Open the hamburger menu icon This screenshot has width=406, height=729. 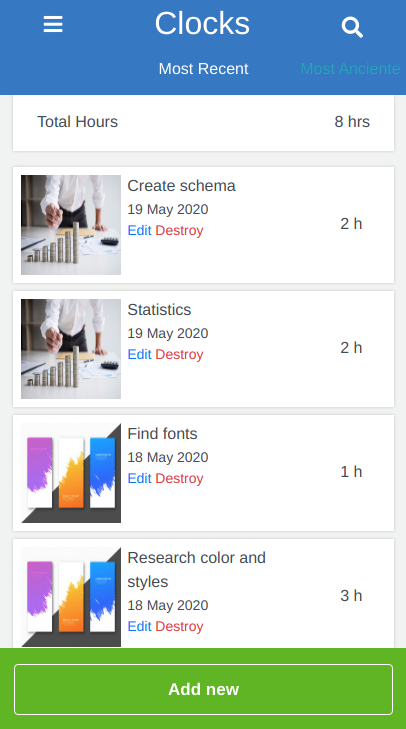(53, 24)
